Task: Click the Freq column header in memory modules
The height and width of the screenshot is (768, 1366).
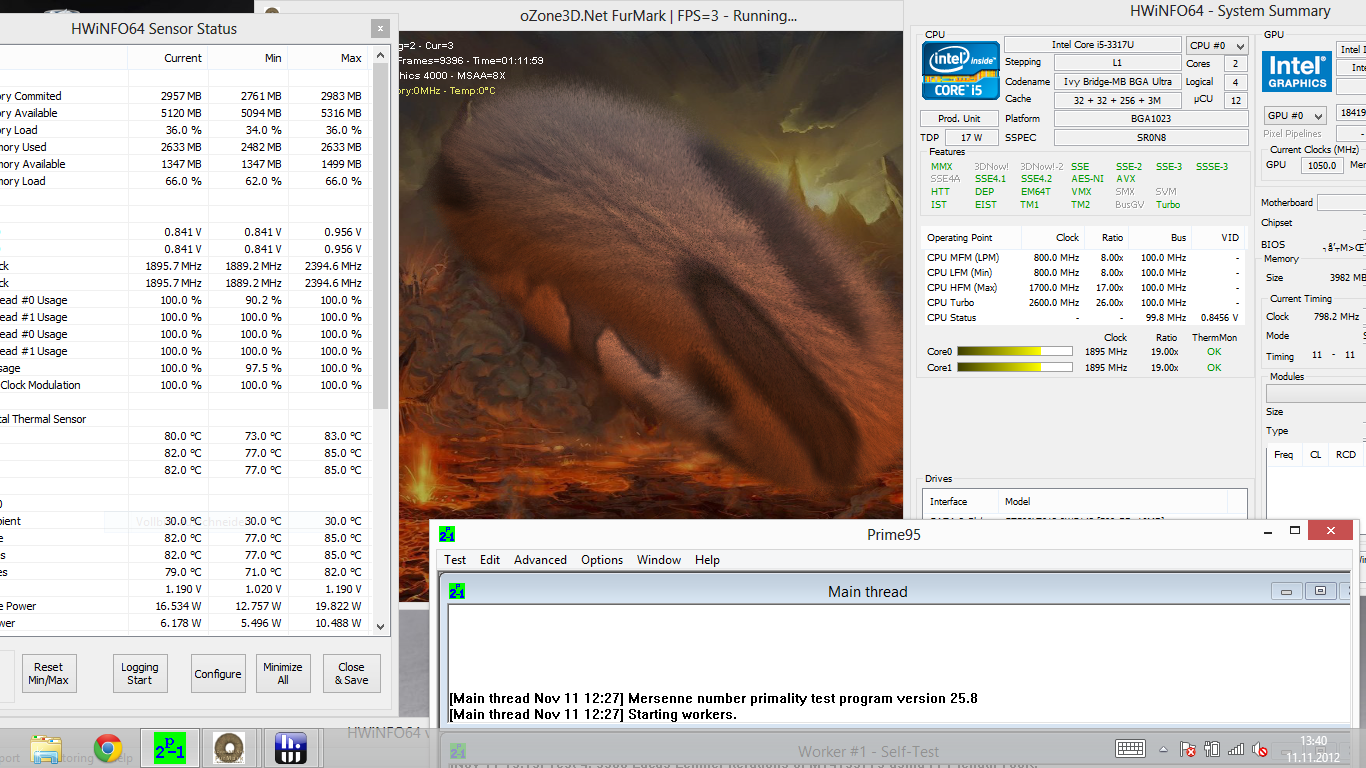Action: point(1284,455)
